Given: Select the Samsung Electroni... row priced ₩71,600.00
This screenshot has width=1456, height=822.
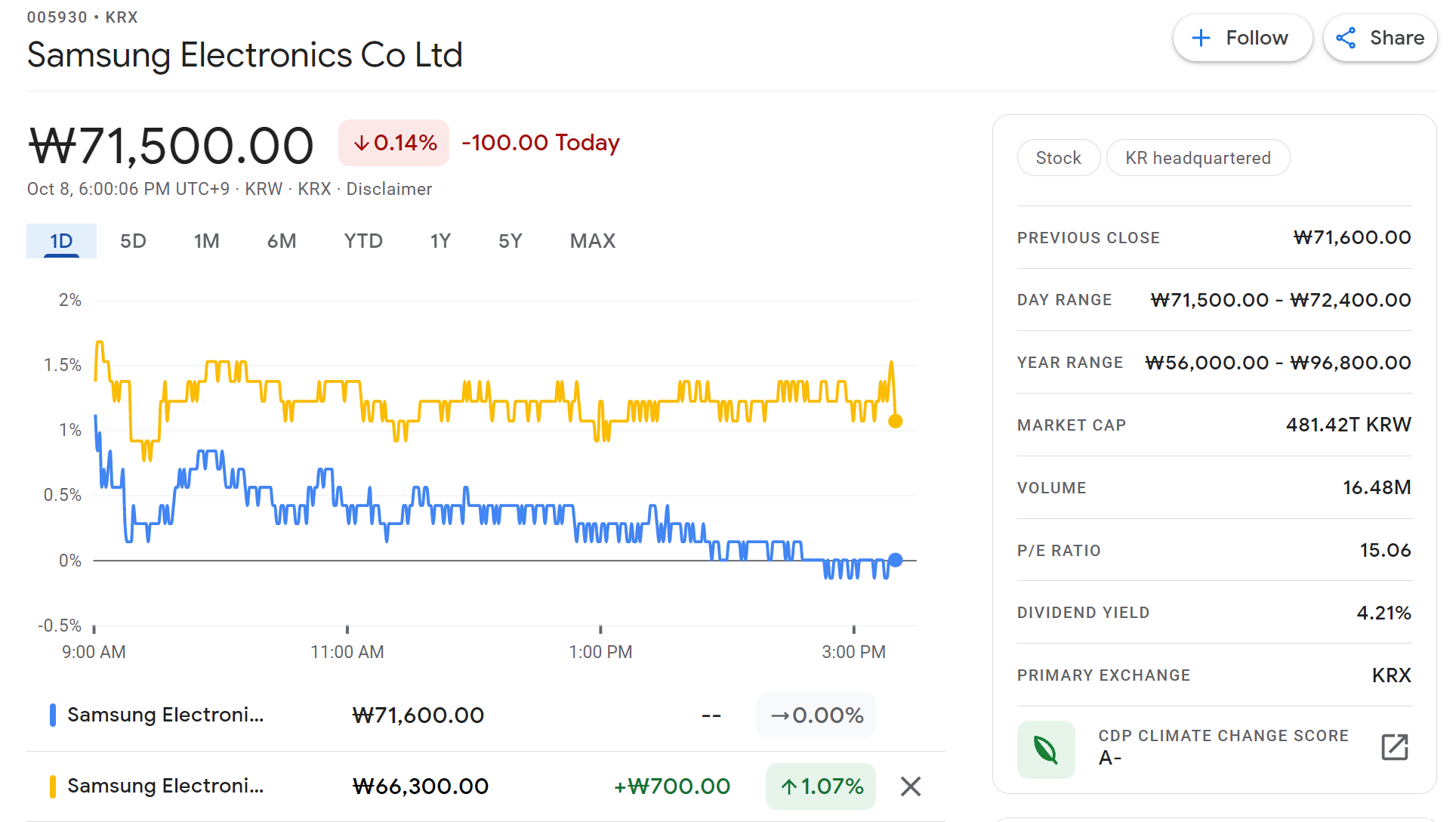Looking at the screenshot, I should pos(486,715).
